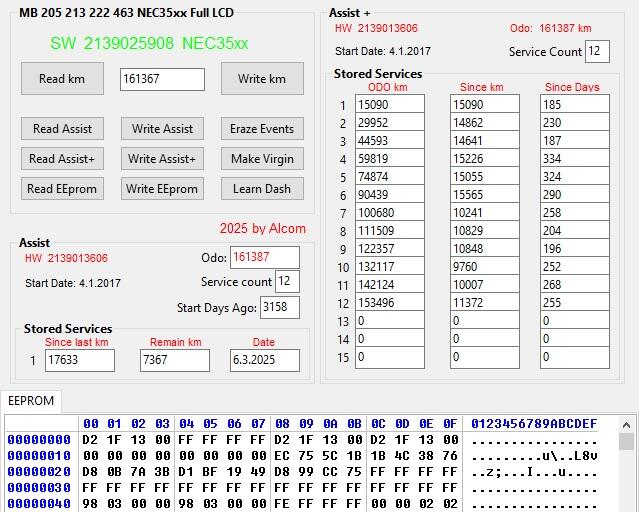The height and width of the screenshot is (512, 639).
Task: Click the Read Assist button
Action: pos(62,129)
